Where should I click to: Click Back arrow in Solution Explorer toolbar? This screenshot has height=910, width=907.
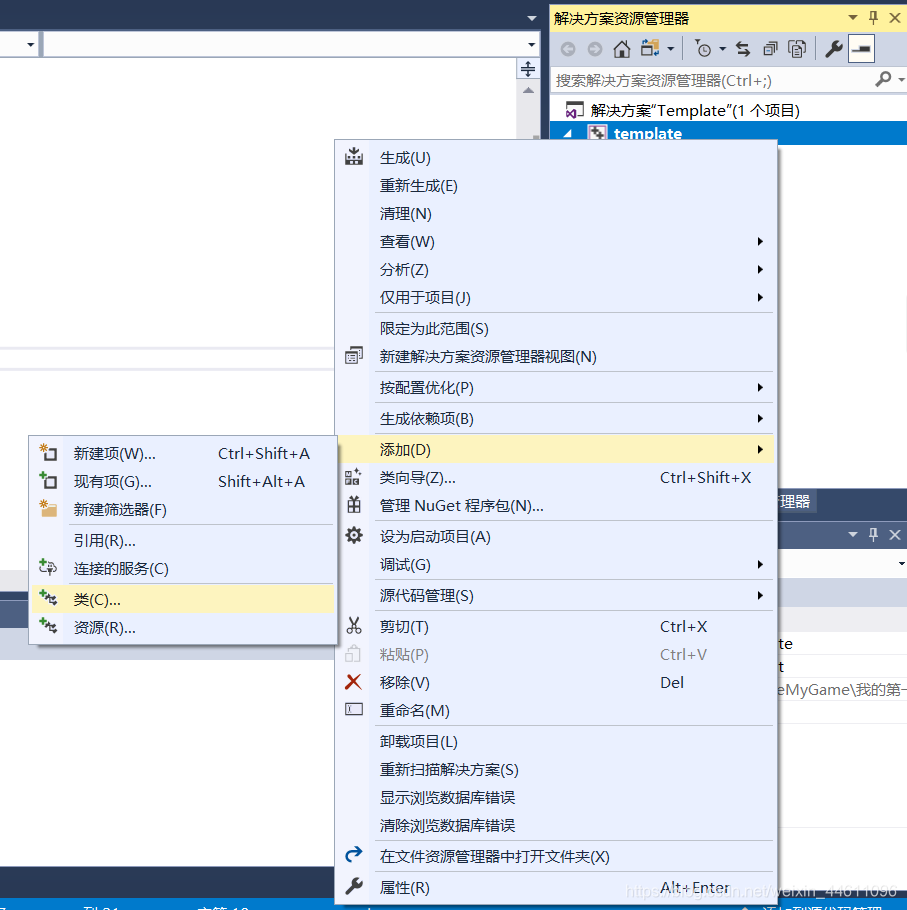click(568, 49)
